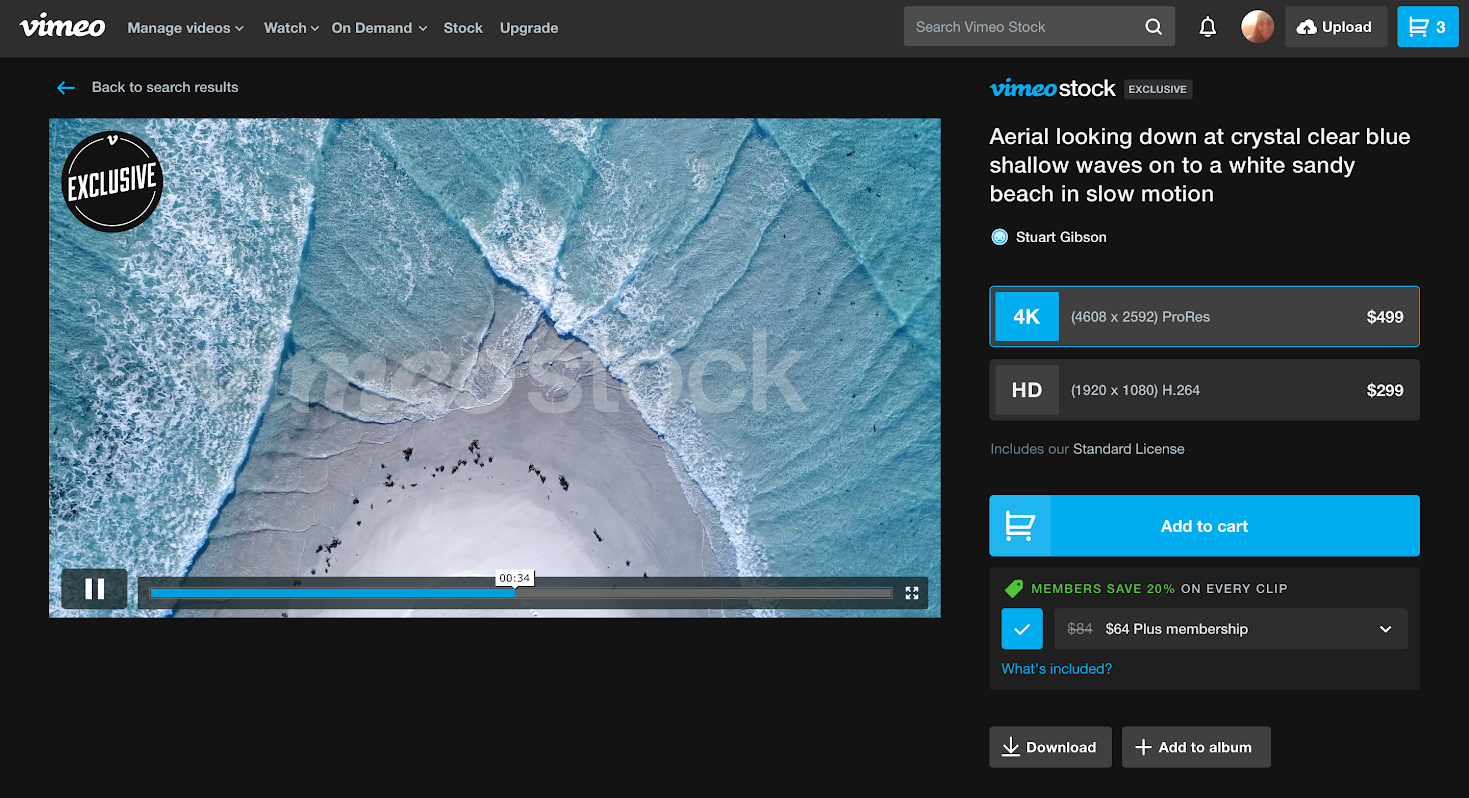Enter fullscreen mode on the video player

point(911,593)
